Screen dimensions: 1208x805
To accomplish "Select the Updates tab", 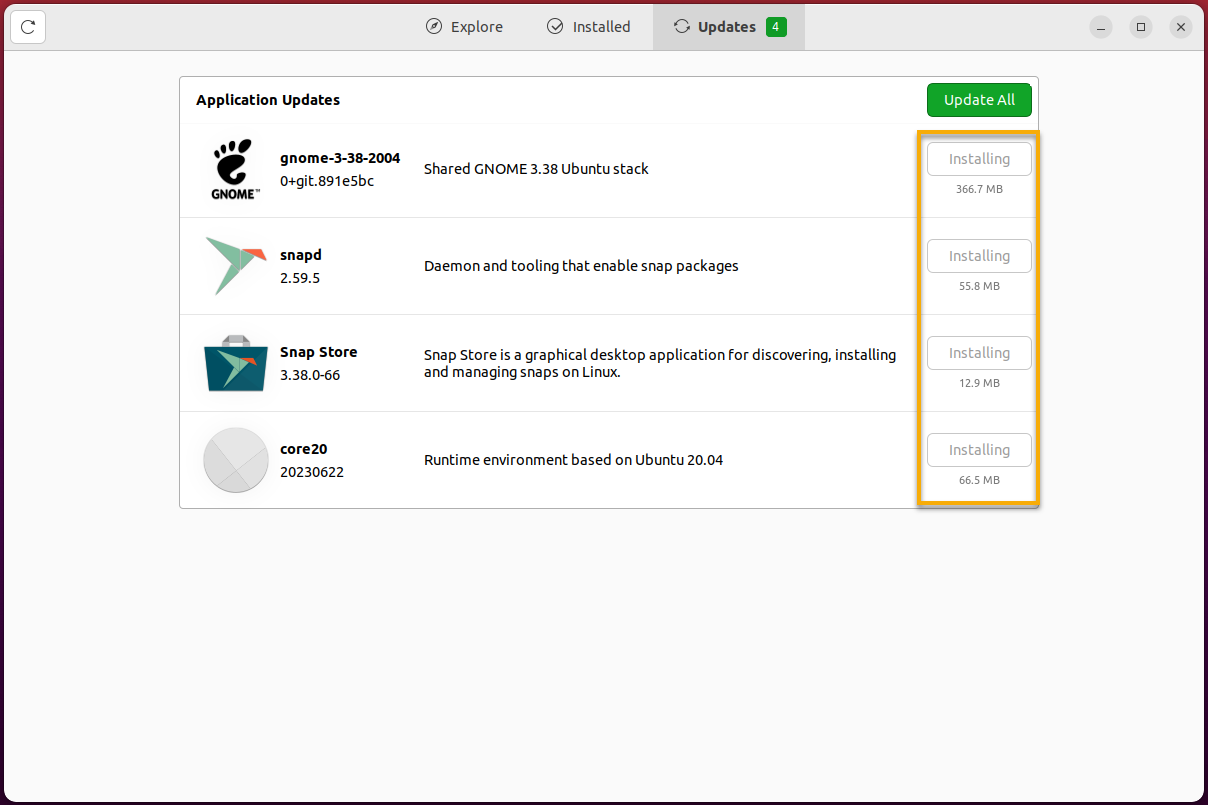I will [729, 27].
